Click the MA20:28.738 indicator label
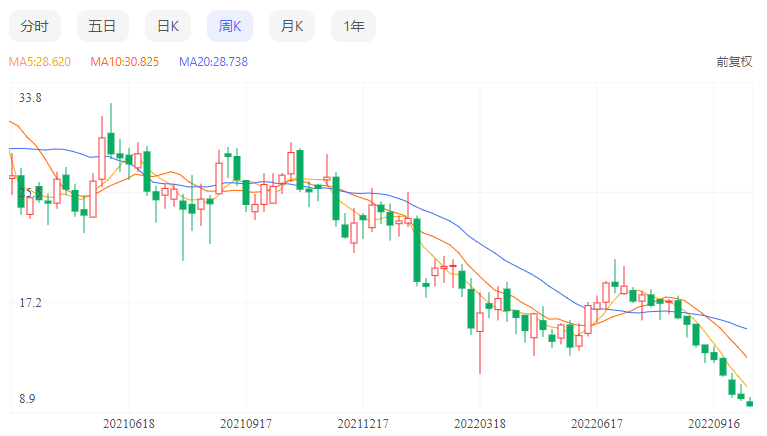 click(x=213, y=62)
